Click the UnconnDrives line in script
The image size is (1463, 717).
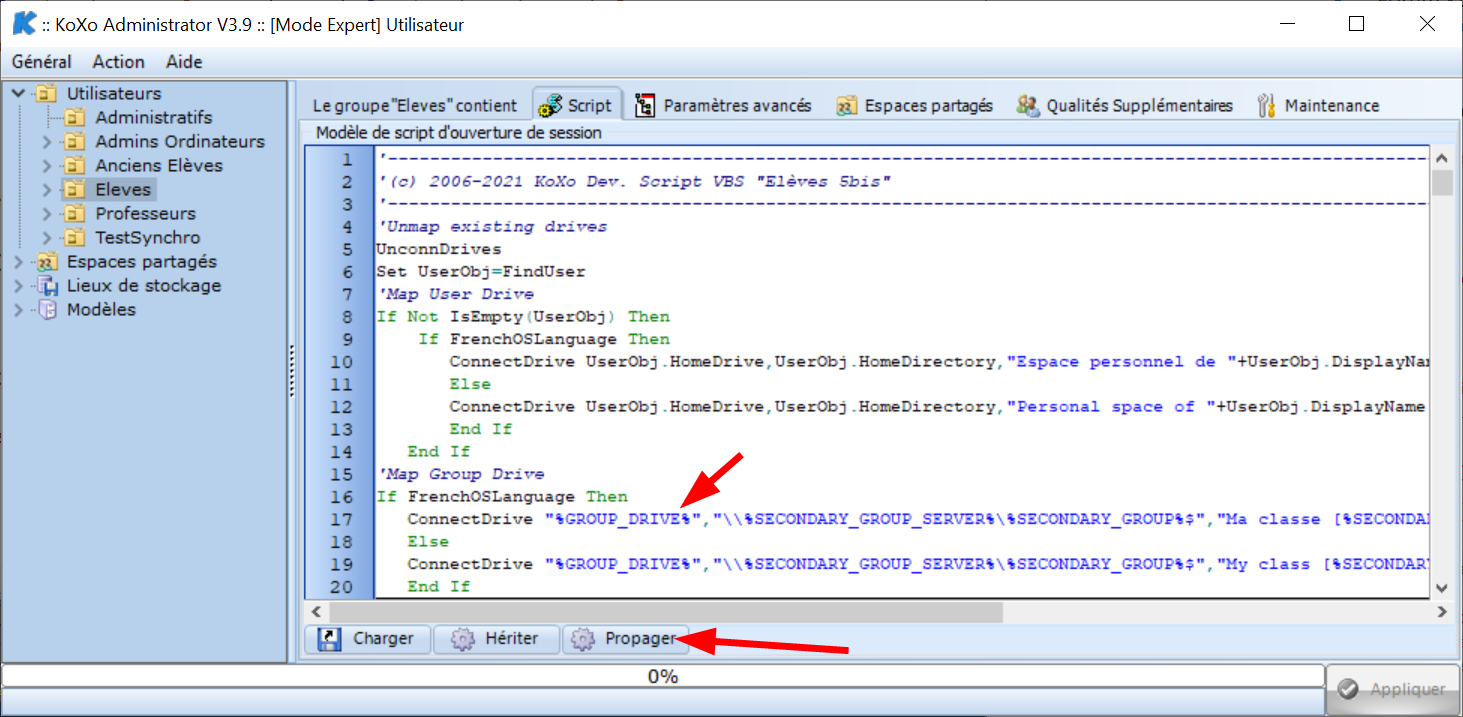(439, 249)
